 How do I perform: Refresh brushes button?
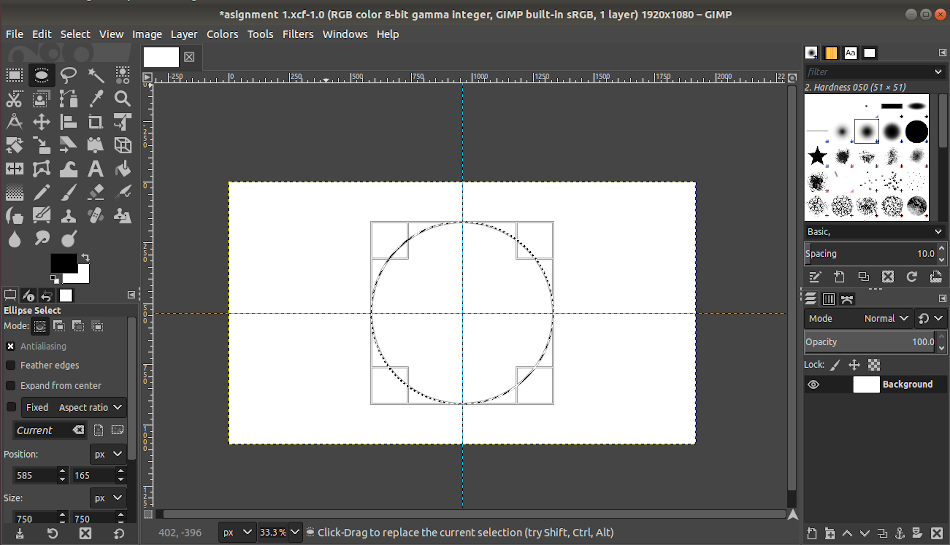point(912,277)
